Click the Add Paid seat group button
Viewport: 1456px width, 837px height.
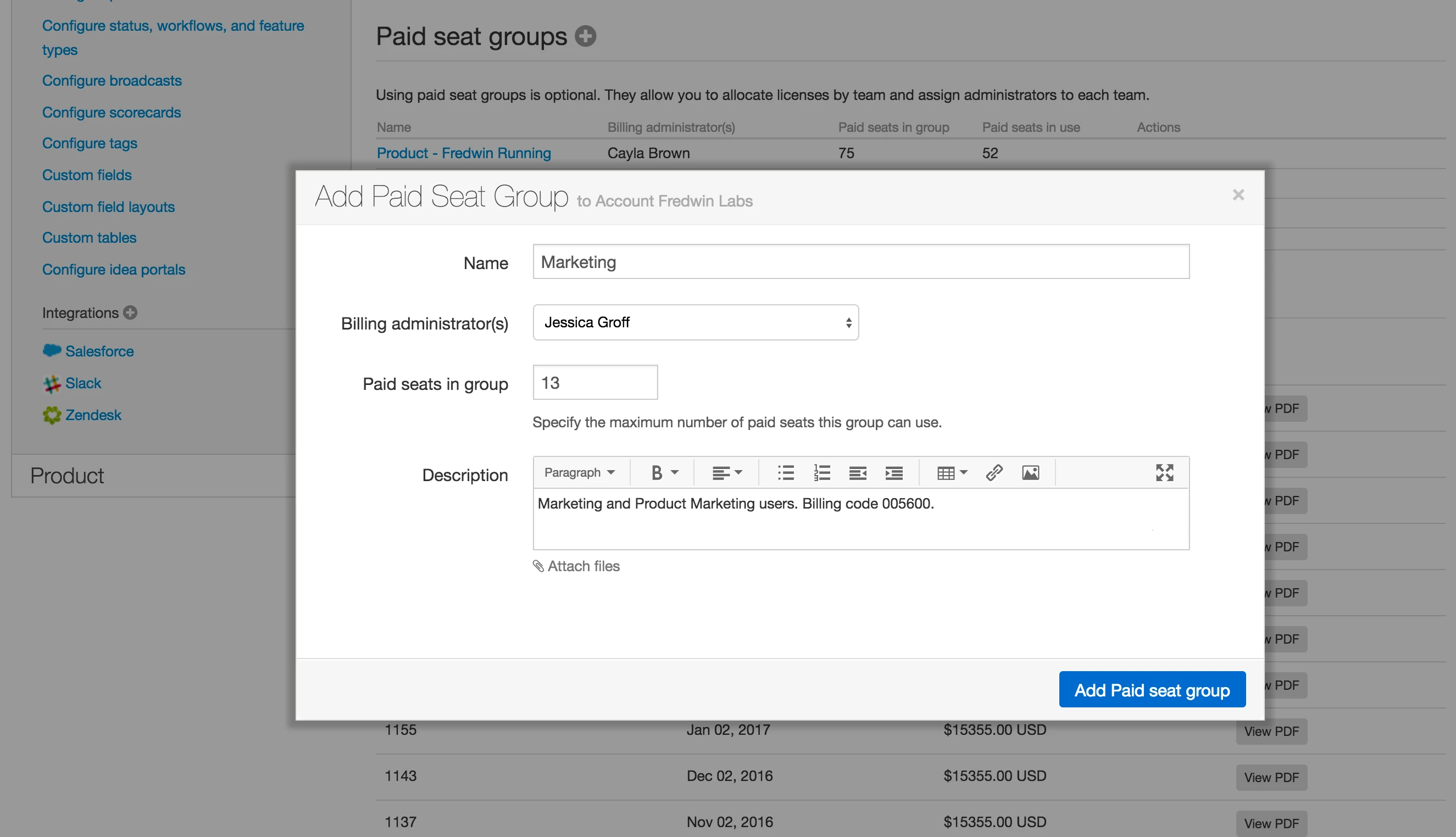click(x=1152, y=690)
